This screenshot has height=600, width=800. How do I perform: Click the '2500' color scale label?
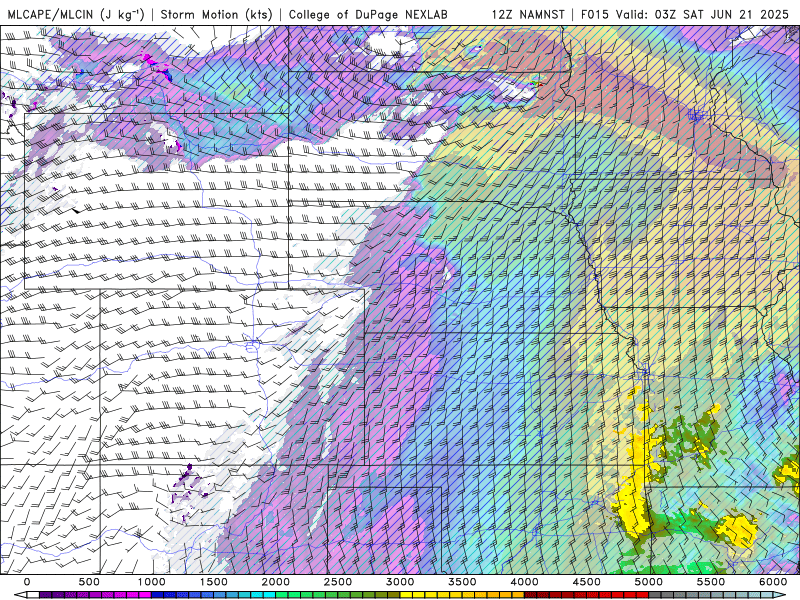(x=338, y=582)
